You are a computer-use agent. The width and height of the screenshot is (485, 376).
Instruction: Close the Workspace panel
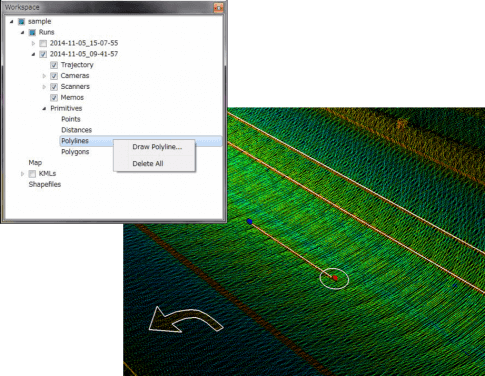pyautogui.click(x=218, y=7)
